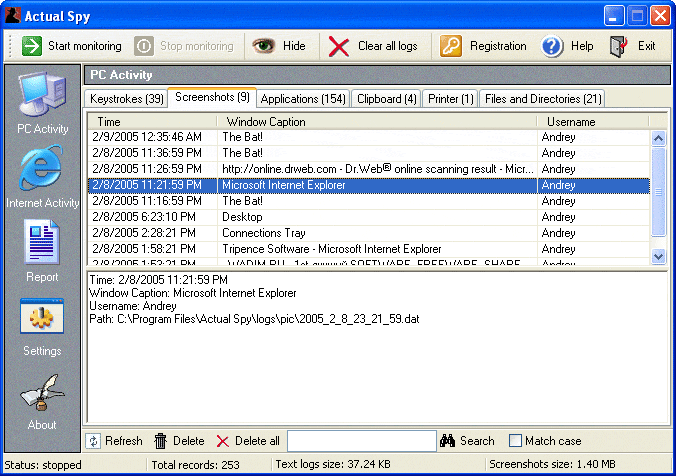The width and height of the screenshot is (676, 476).
Task: Enable the Match case checkbox
Action: click(x=515, y=441)
